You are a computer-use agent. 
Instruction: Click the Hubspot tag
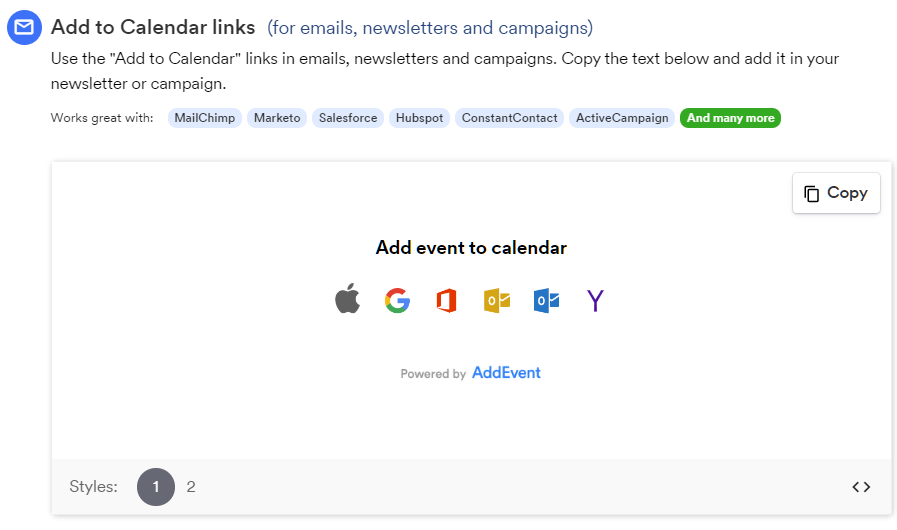[x=419, y=118]
